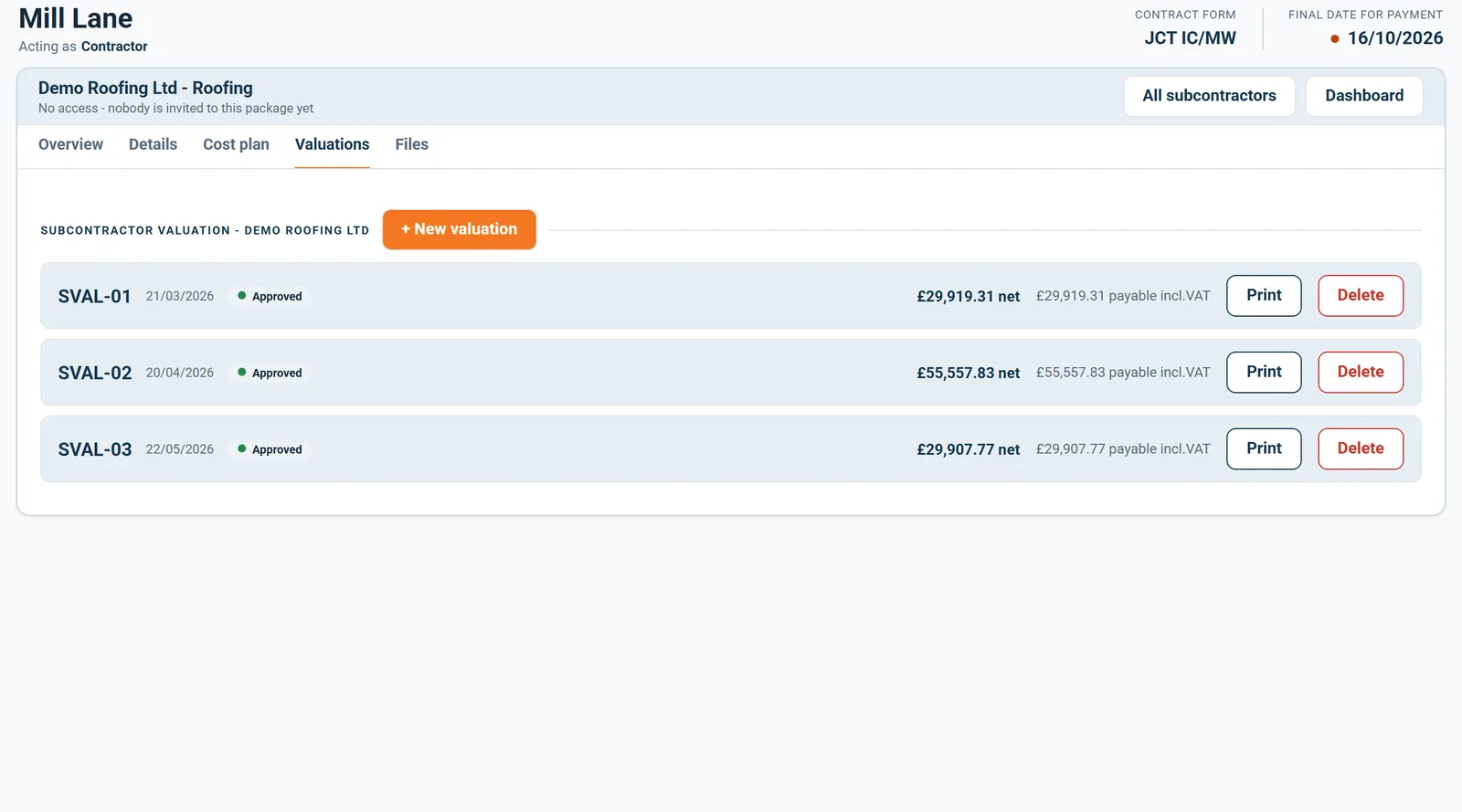Click the Mill Lane project title

76,18
